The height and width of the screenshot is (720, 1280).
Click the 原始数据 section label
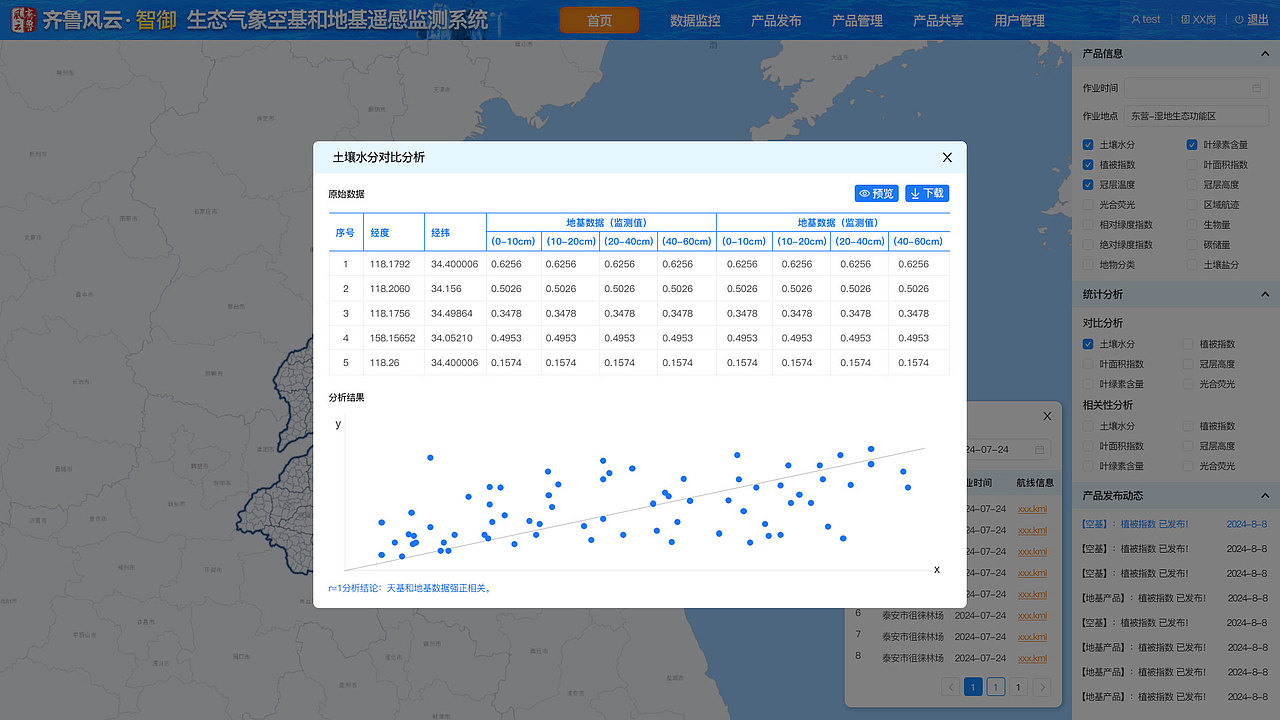pyautogui.click(x=346, y=194)
